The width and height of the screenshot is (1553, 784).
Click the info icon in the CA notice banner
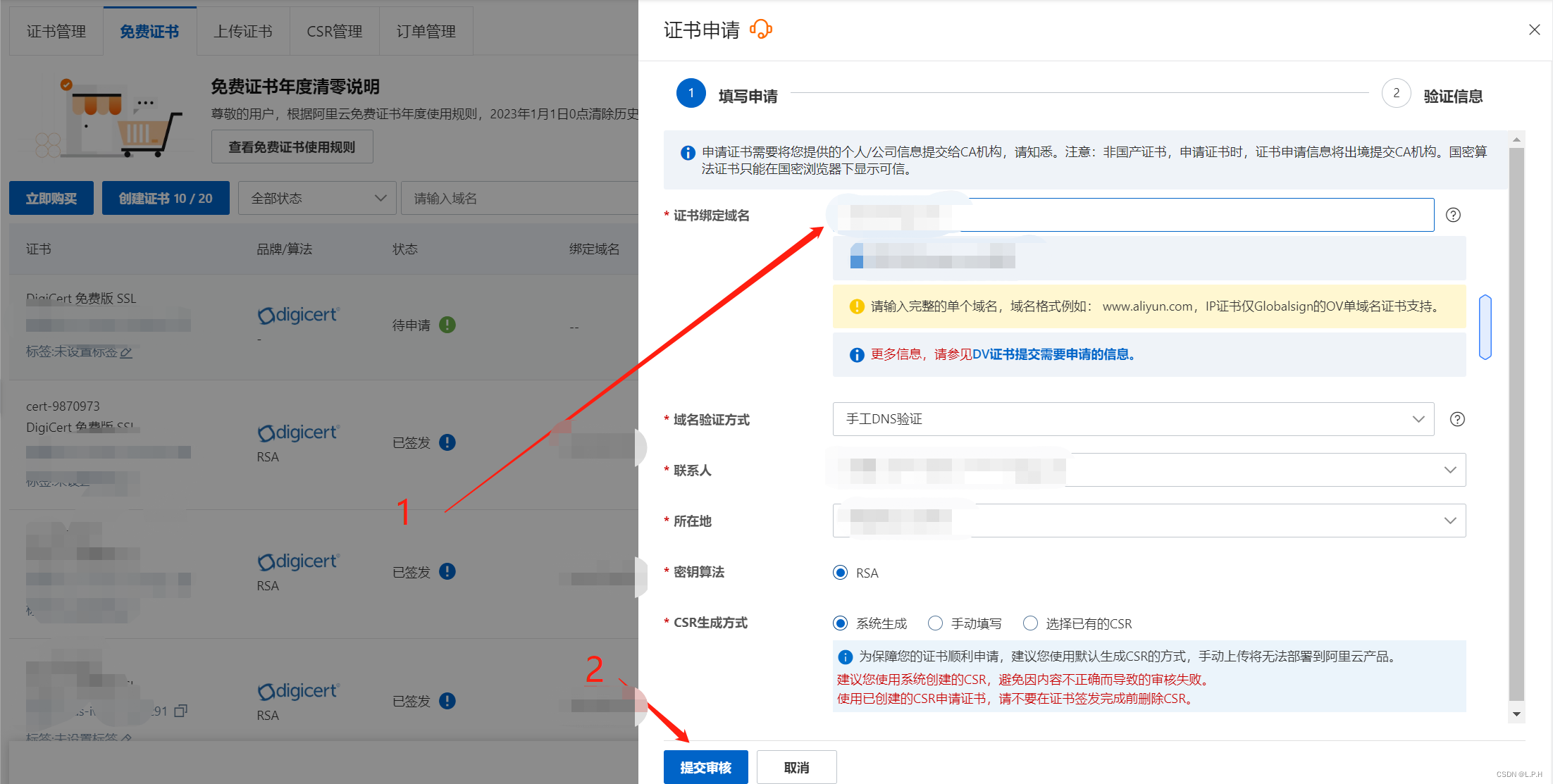pyautogui.click(x=687, y=152)
